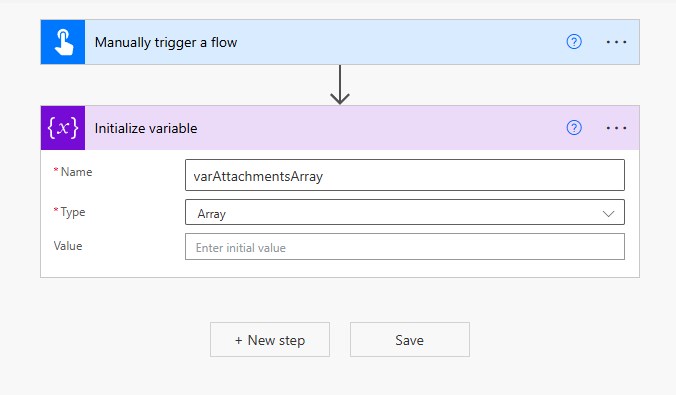Click the blue manual trigger hand icon

(x=63, y=42)
